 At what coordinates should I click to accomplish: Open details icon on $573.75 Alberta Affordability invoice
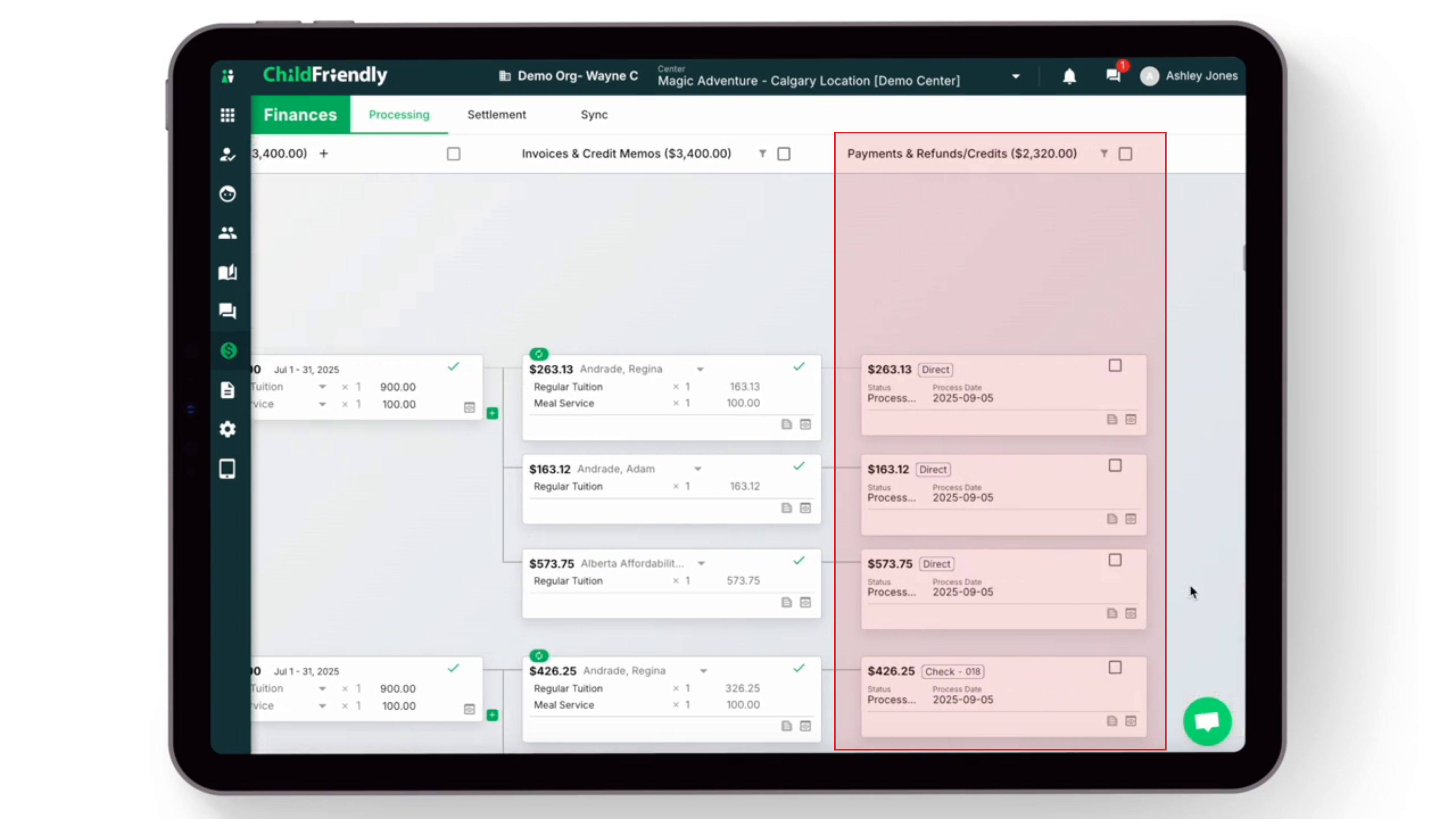coord(806,602)
